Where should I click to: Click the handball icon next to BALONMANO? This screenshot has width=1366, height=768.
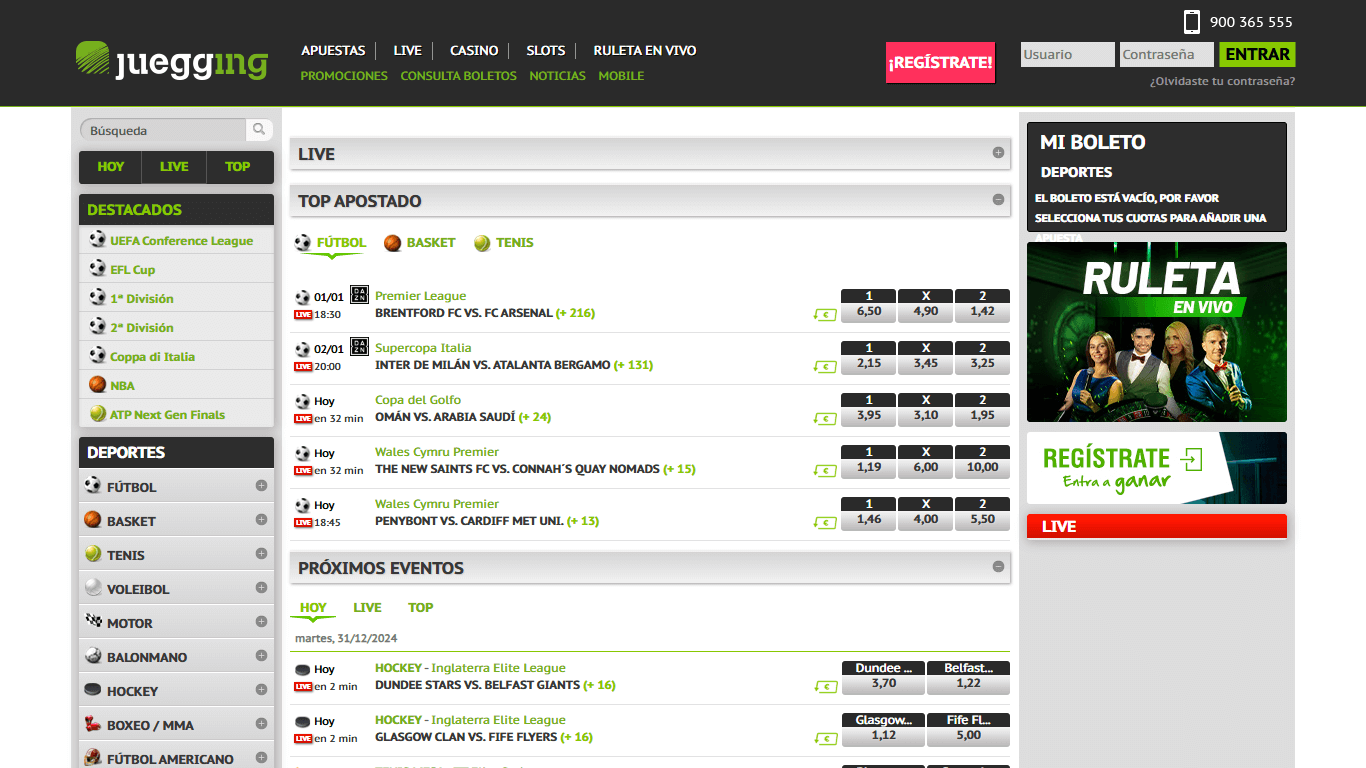[x=93, y=656]
